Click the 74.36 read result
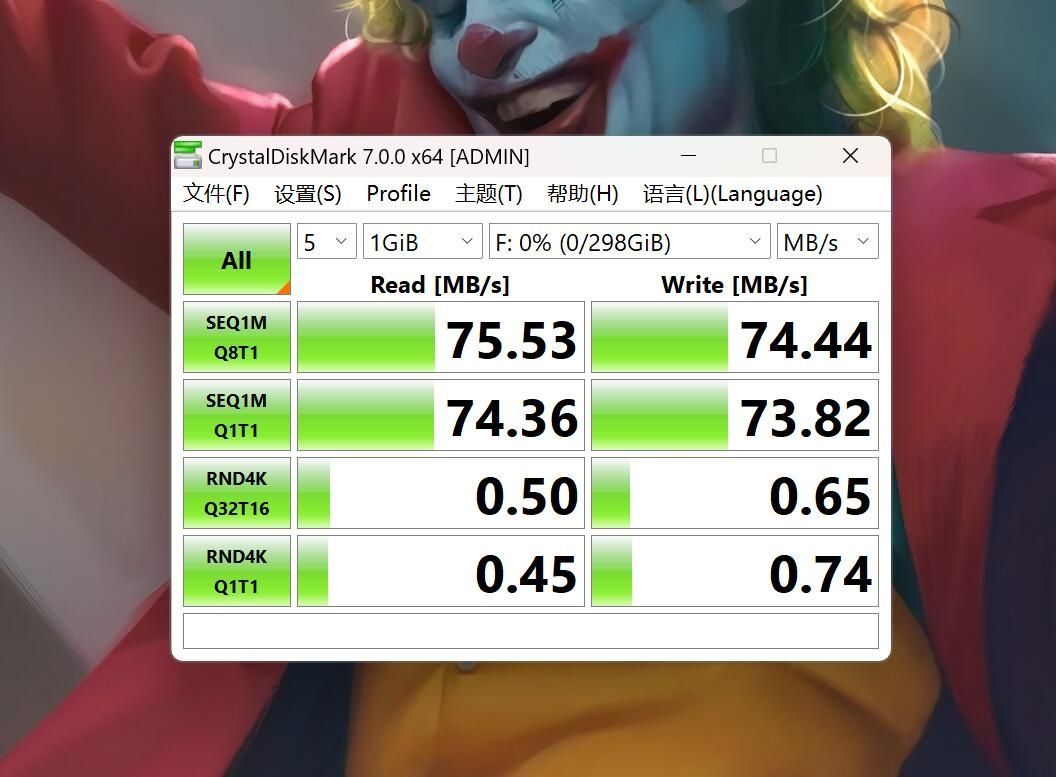 [441, 415]
